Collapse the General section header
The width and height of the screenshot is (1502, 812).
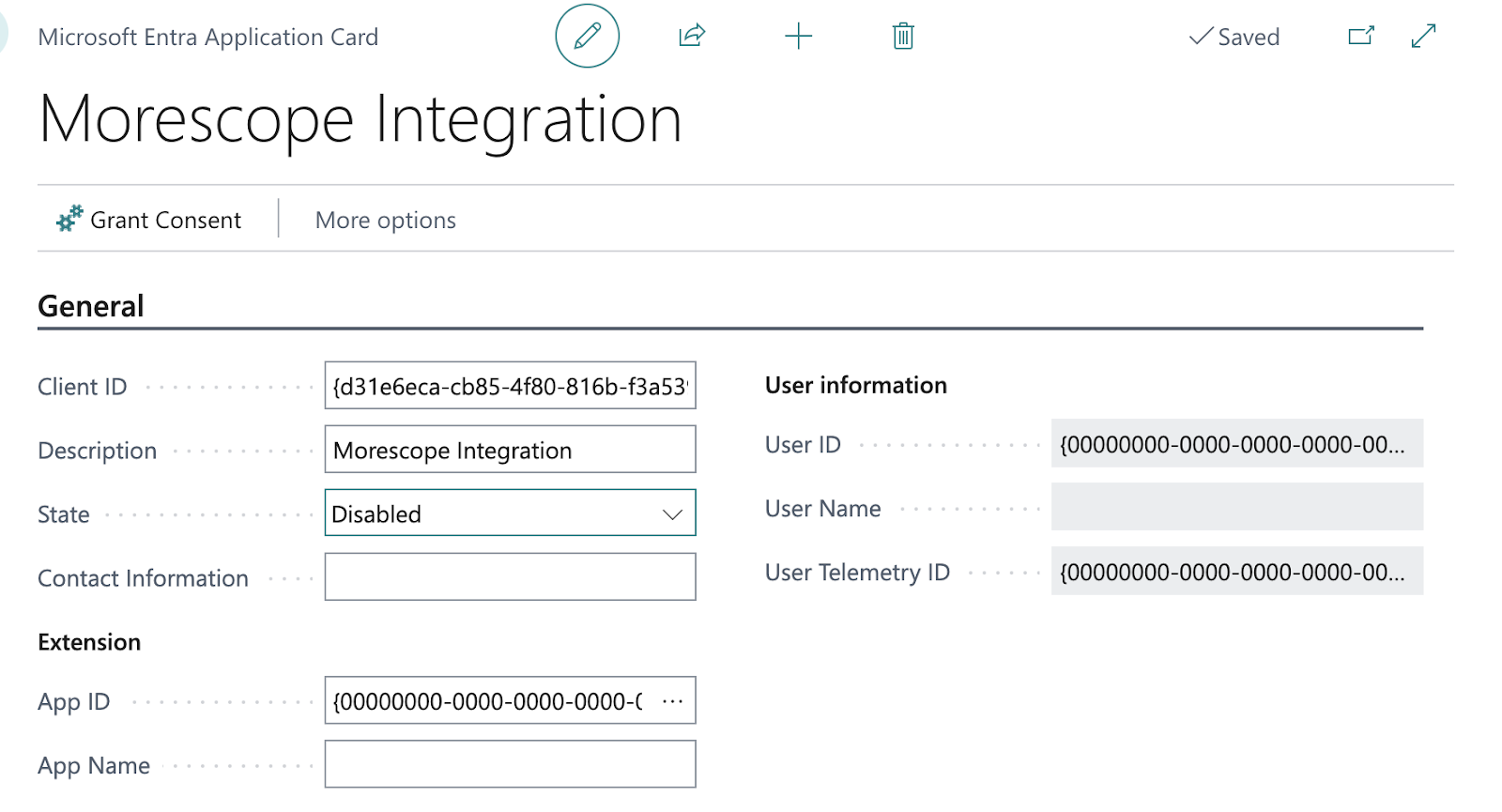coord(91,306)
